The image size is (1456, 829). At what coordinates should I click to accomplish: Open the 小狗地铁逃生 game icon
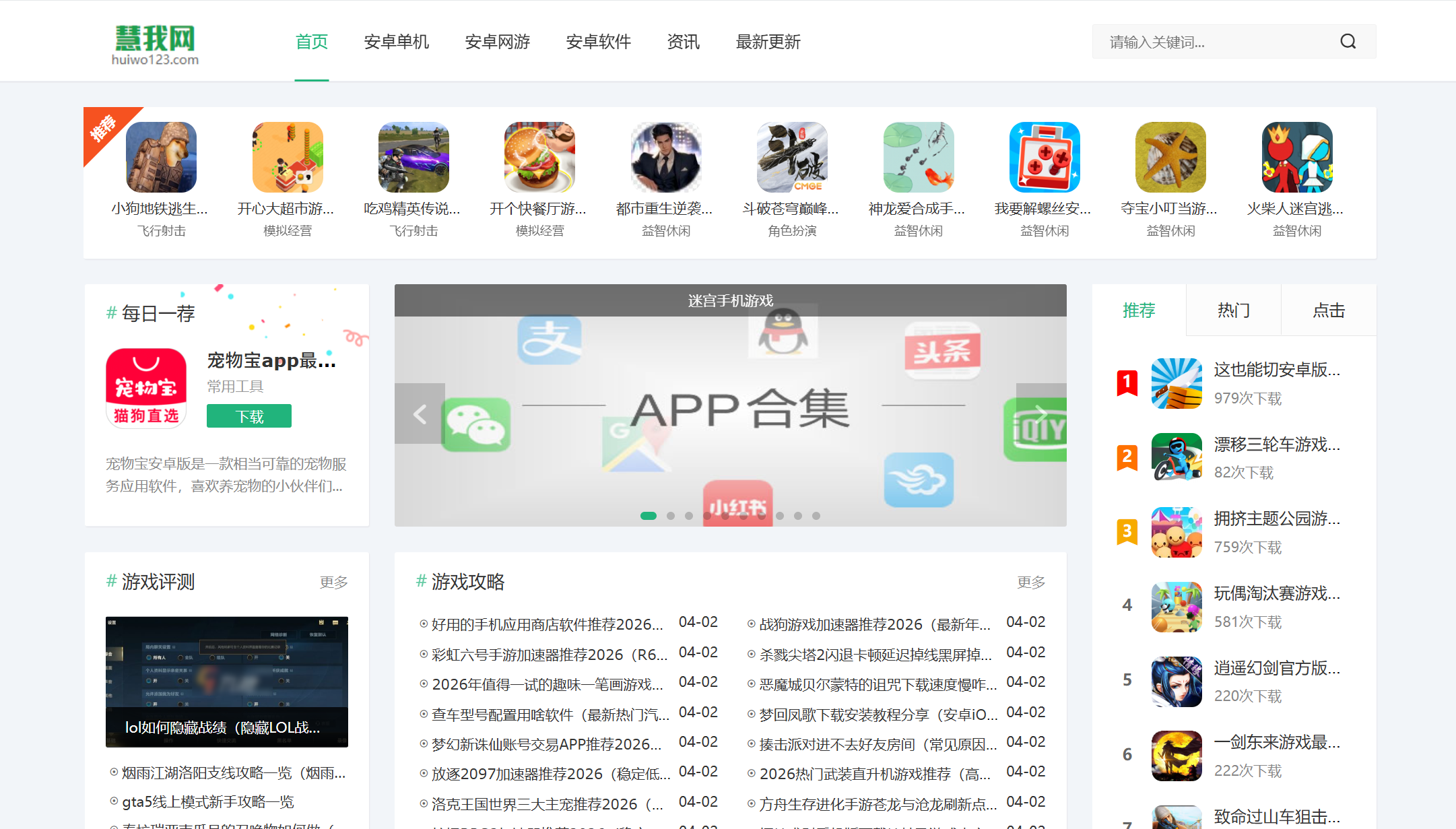[x=161, y=157]
